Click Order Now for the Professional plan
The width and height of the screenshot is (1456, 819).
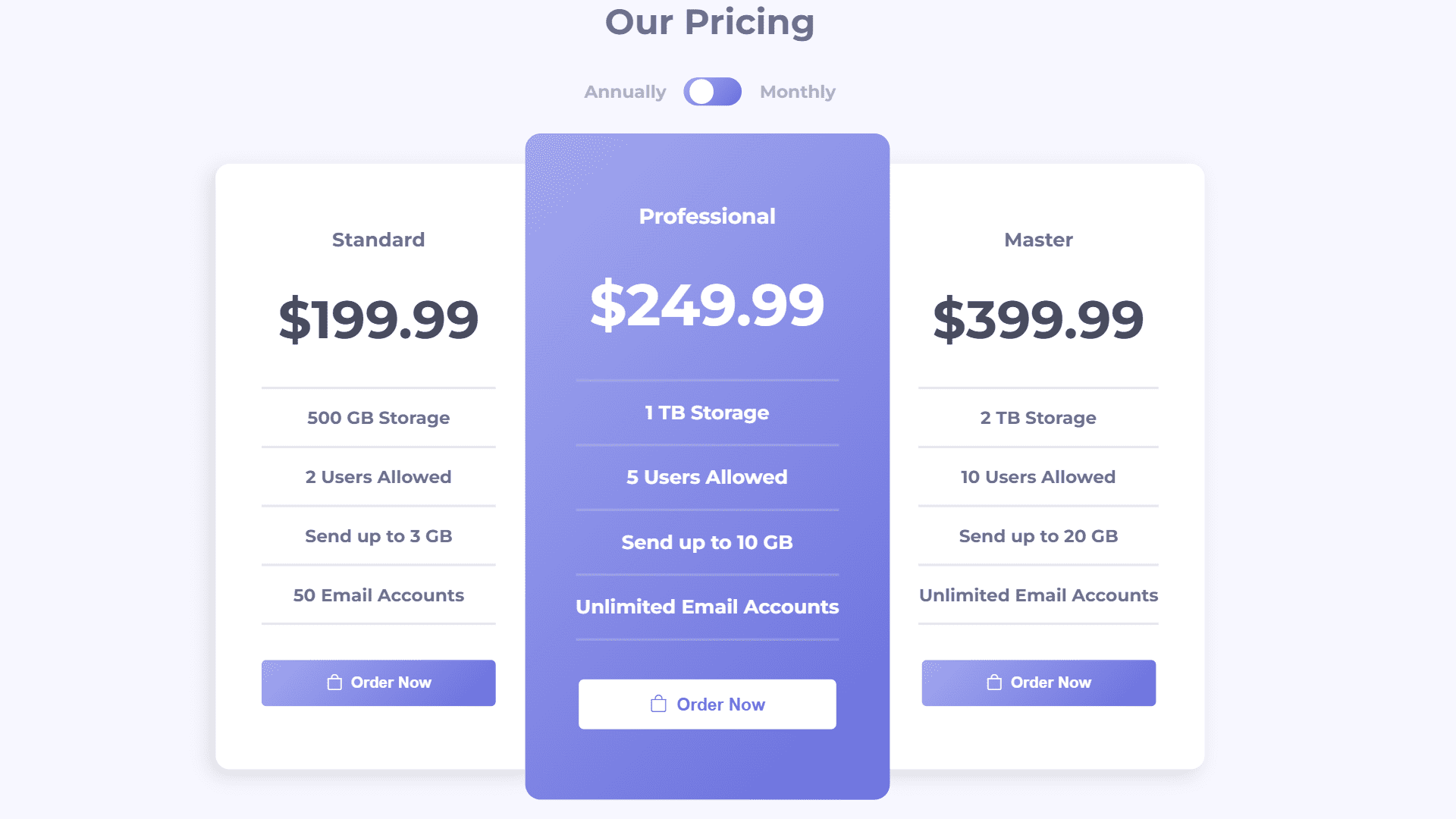tap(707, 704)
